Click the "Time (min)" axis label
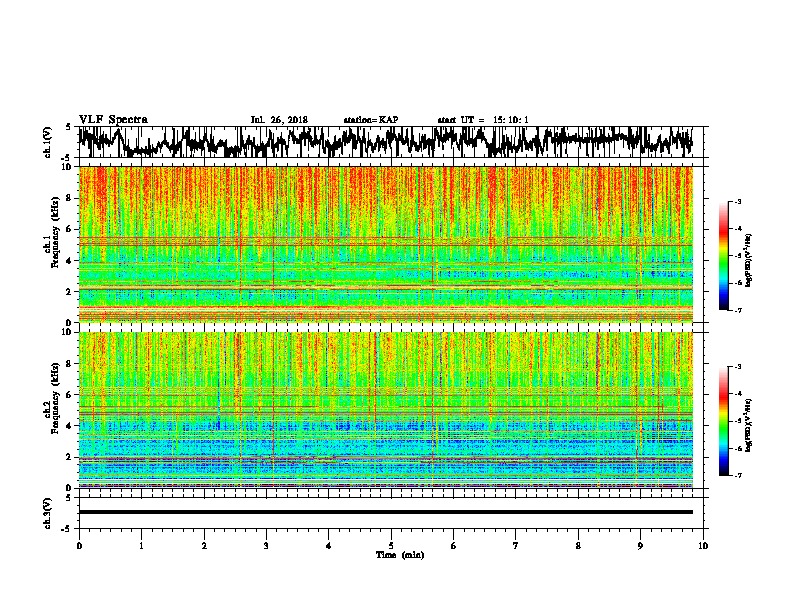Viewport: 792px width, 612px height. (x=400, y=555)
